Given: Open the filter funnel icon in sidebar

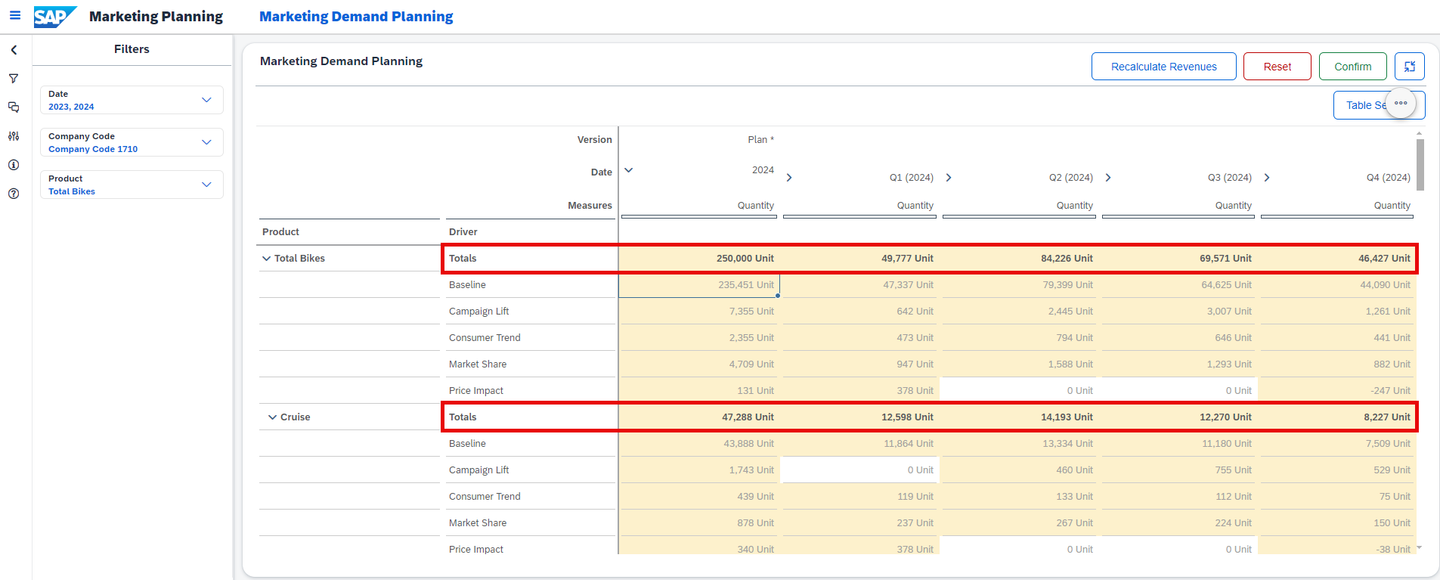Looking at the screenshot, I should coord(14,78).
